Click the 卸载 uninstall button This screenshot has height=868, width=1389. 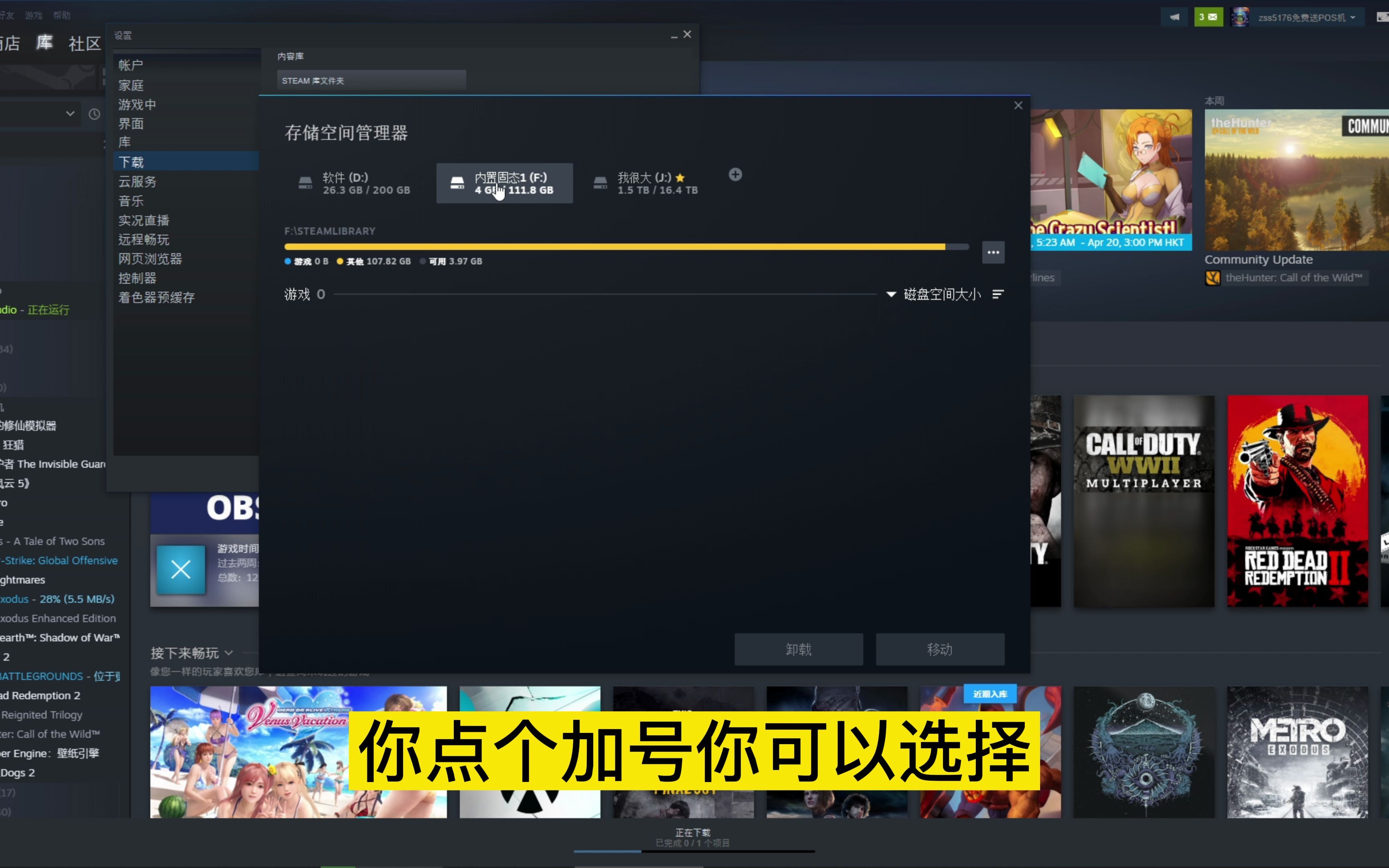(798, 649)
